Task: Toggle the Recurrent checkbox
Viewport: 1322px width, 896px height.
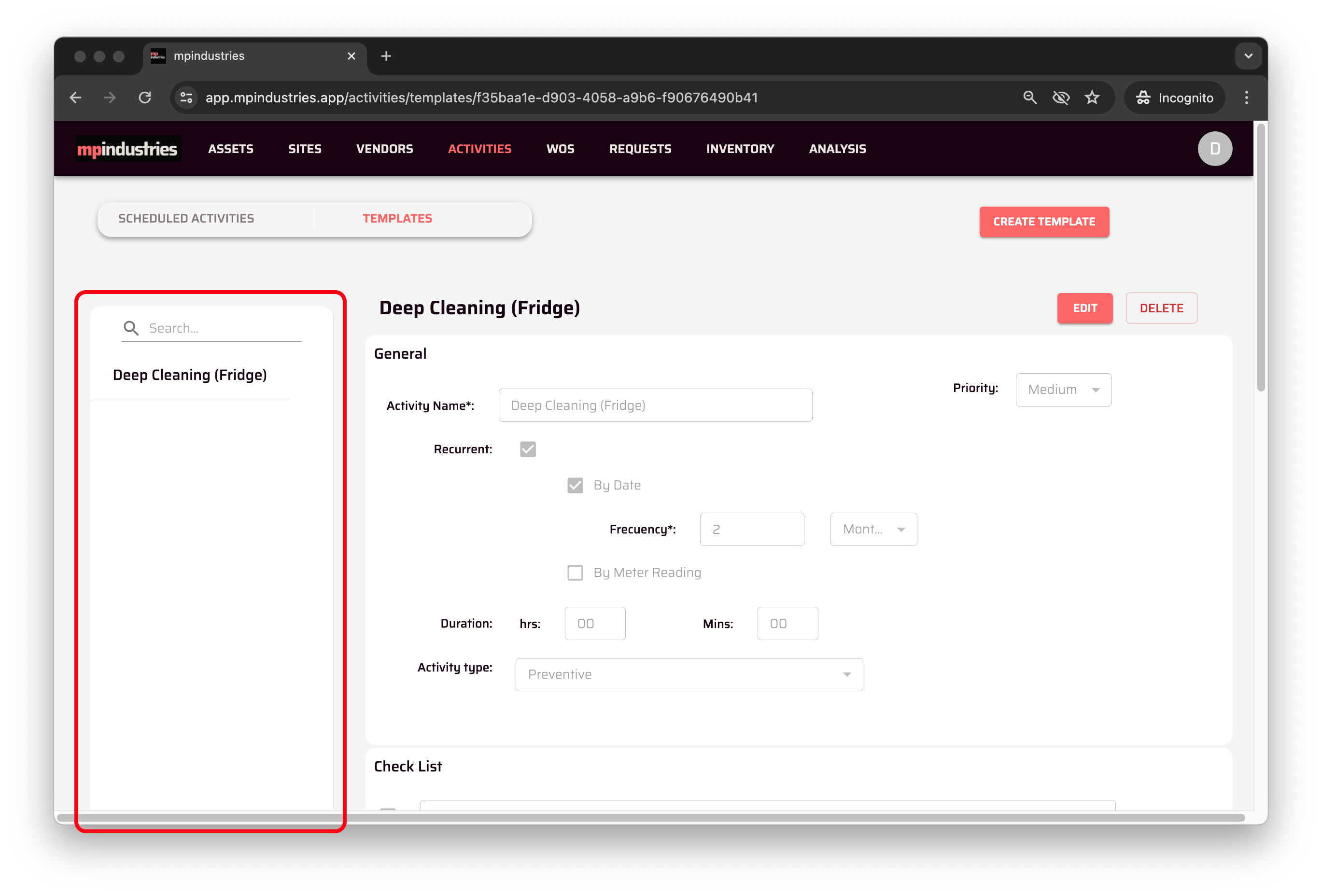Action: click(x=527, y=449)
